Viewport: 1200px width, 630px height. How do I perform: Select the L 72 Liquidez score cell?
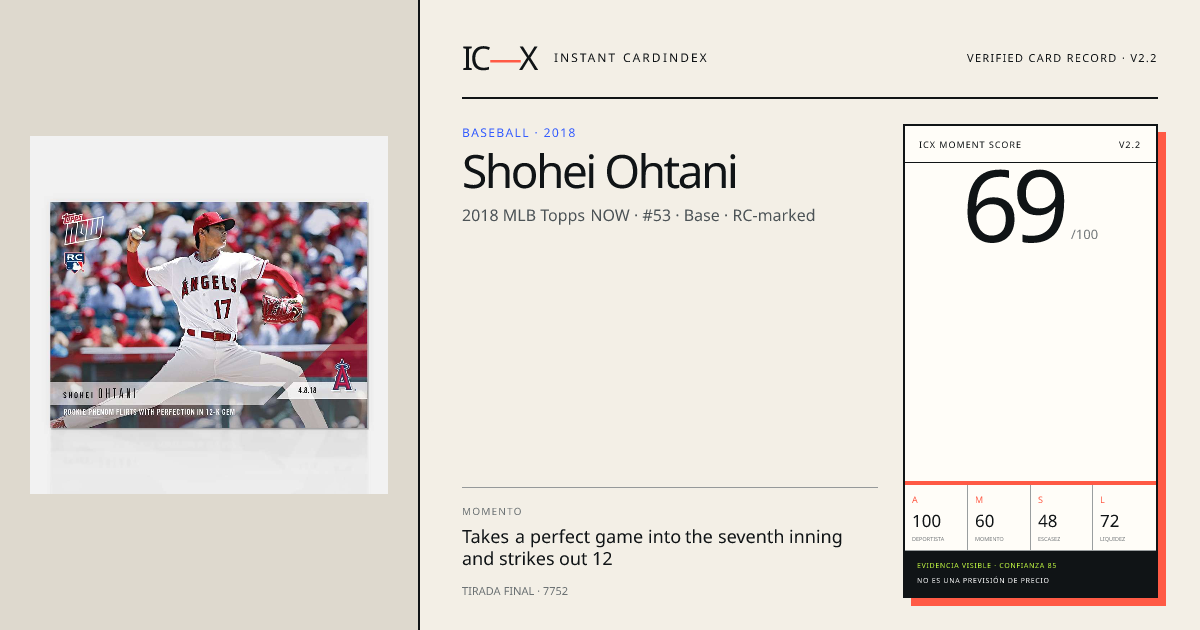1125,518
